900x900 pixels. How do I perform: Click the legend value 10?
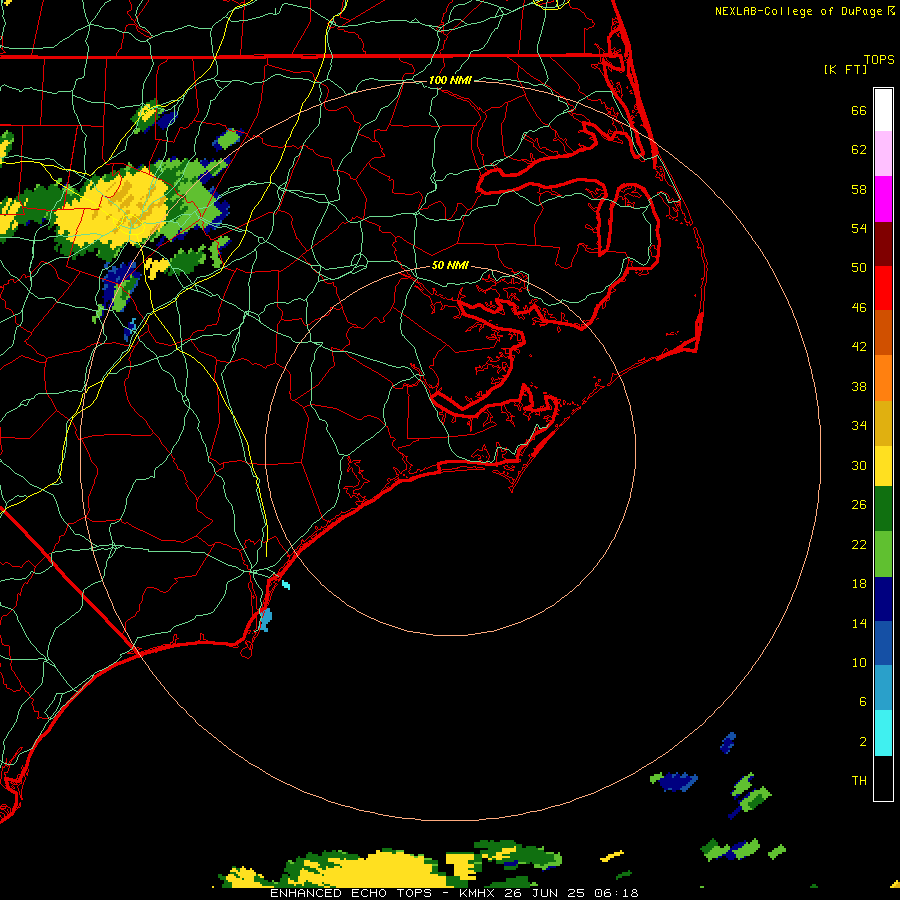click(859, 662)
